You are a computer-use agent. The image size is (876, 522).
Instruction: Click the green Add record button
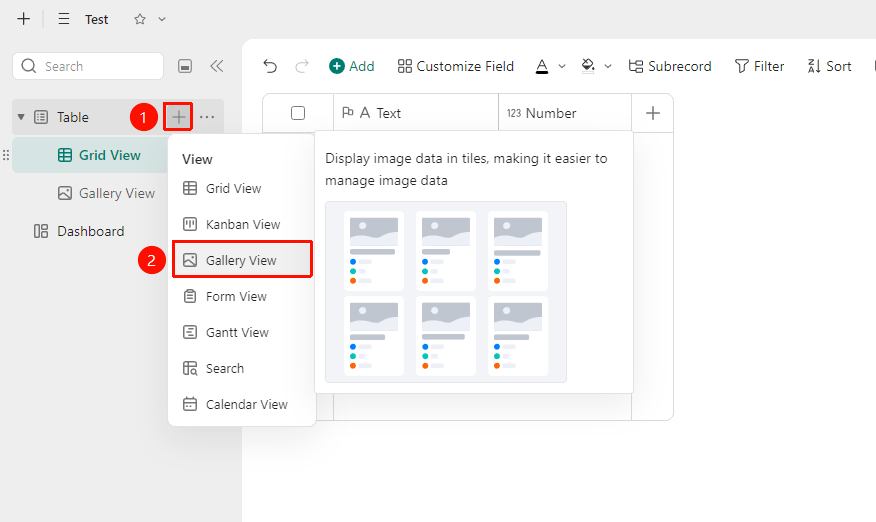pyautogui.click(x=351, y=66)
